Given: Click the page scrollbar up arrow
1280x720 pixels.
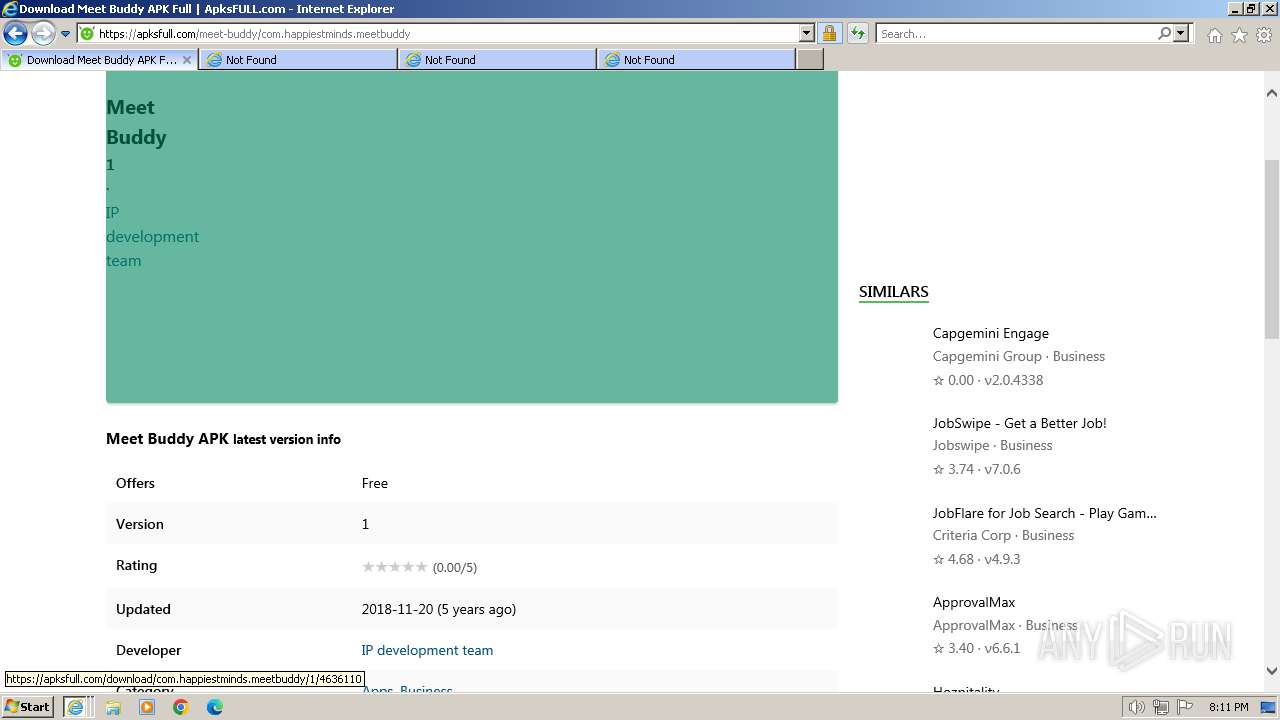Looking at the screenshot, I should tap(1271, 93).
